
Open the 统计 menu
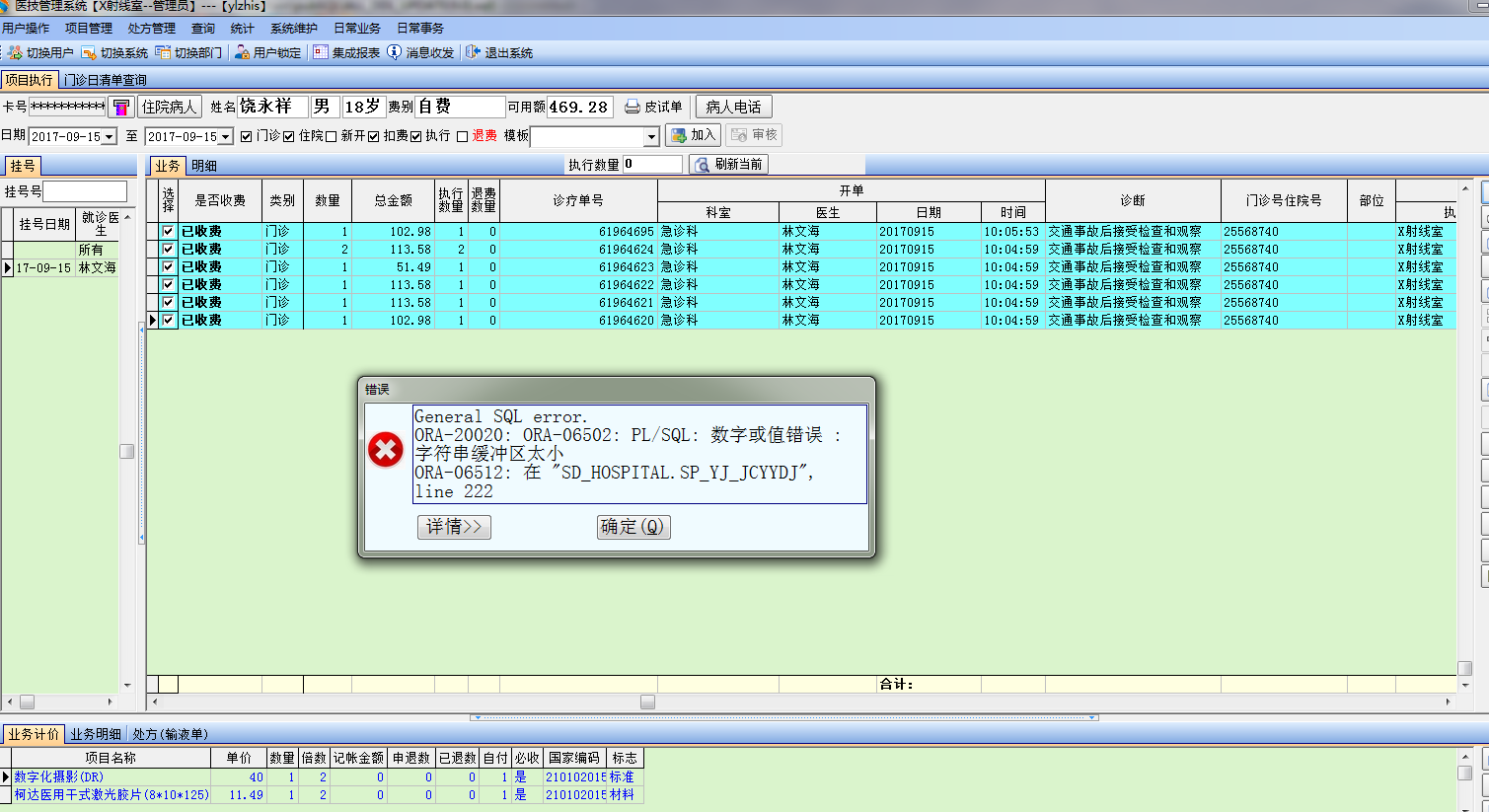(242, 29)
